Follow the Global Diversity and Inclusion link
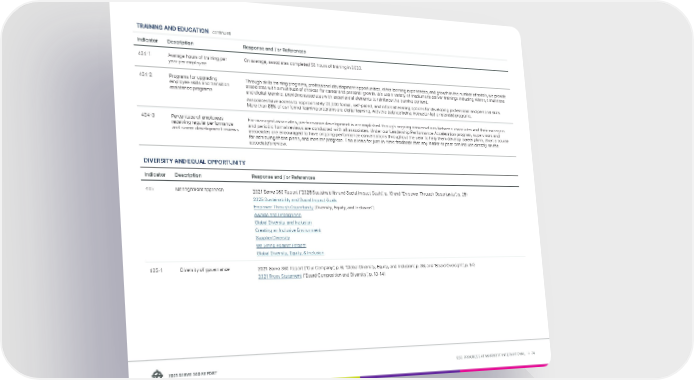694x380 pixels. 283,223
